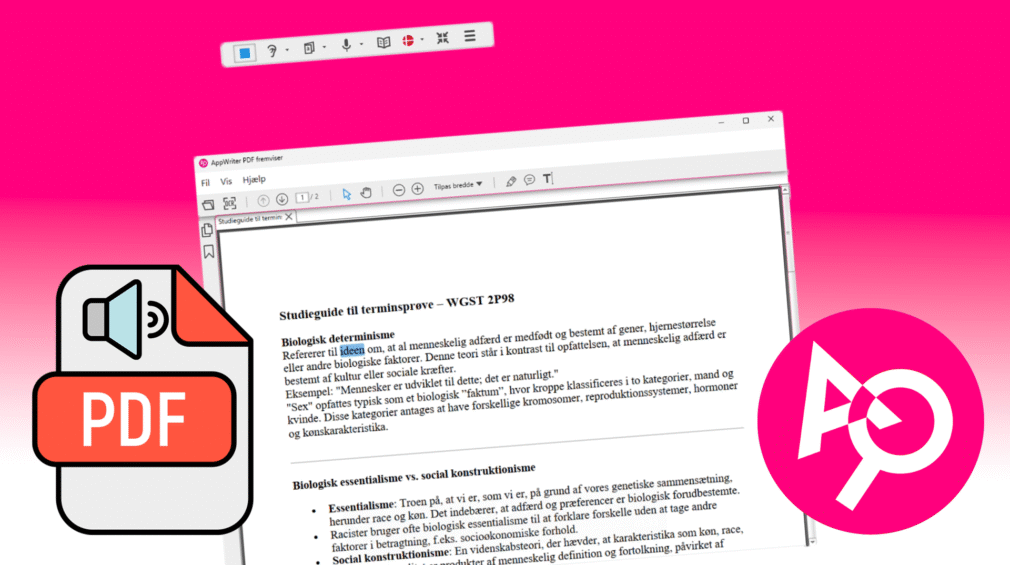Open the Hjælp menu
Screen dimensions: 1010x565
click(x=254, y=181)
